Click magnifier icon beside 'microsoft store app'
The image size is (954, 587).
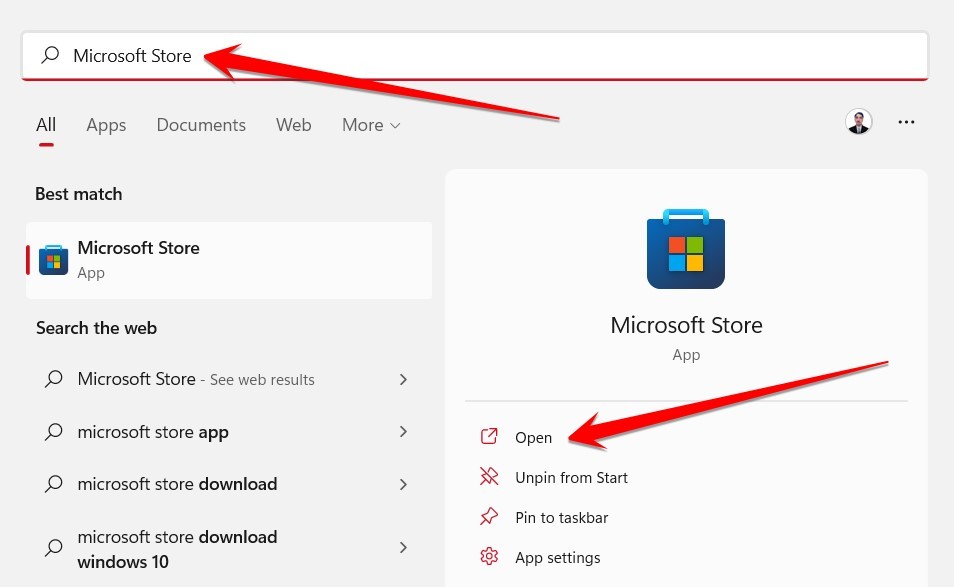[54, 432]
